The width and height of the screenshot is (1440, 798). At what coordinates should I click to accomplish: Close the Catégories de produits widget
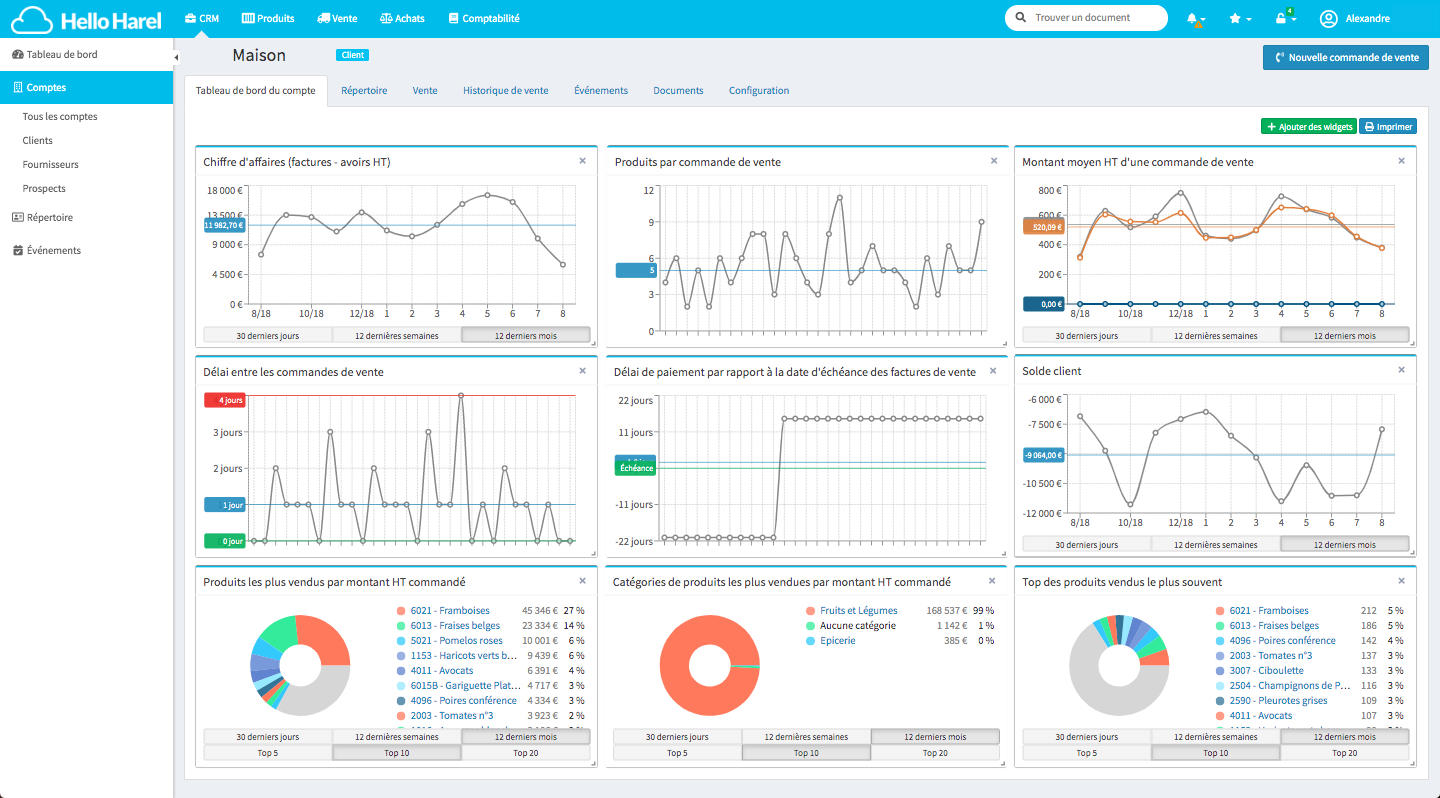tap(992, 581)
